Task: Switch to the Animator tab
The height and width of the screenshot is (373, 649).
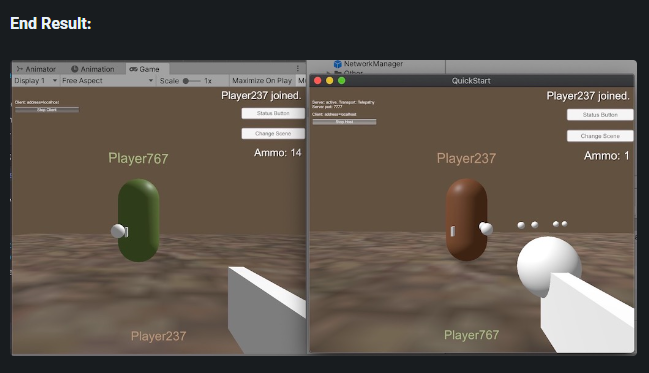Action: (36, 69)
